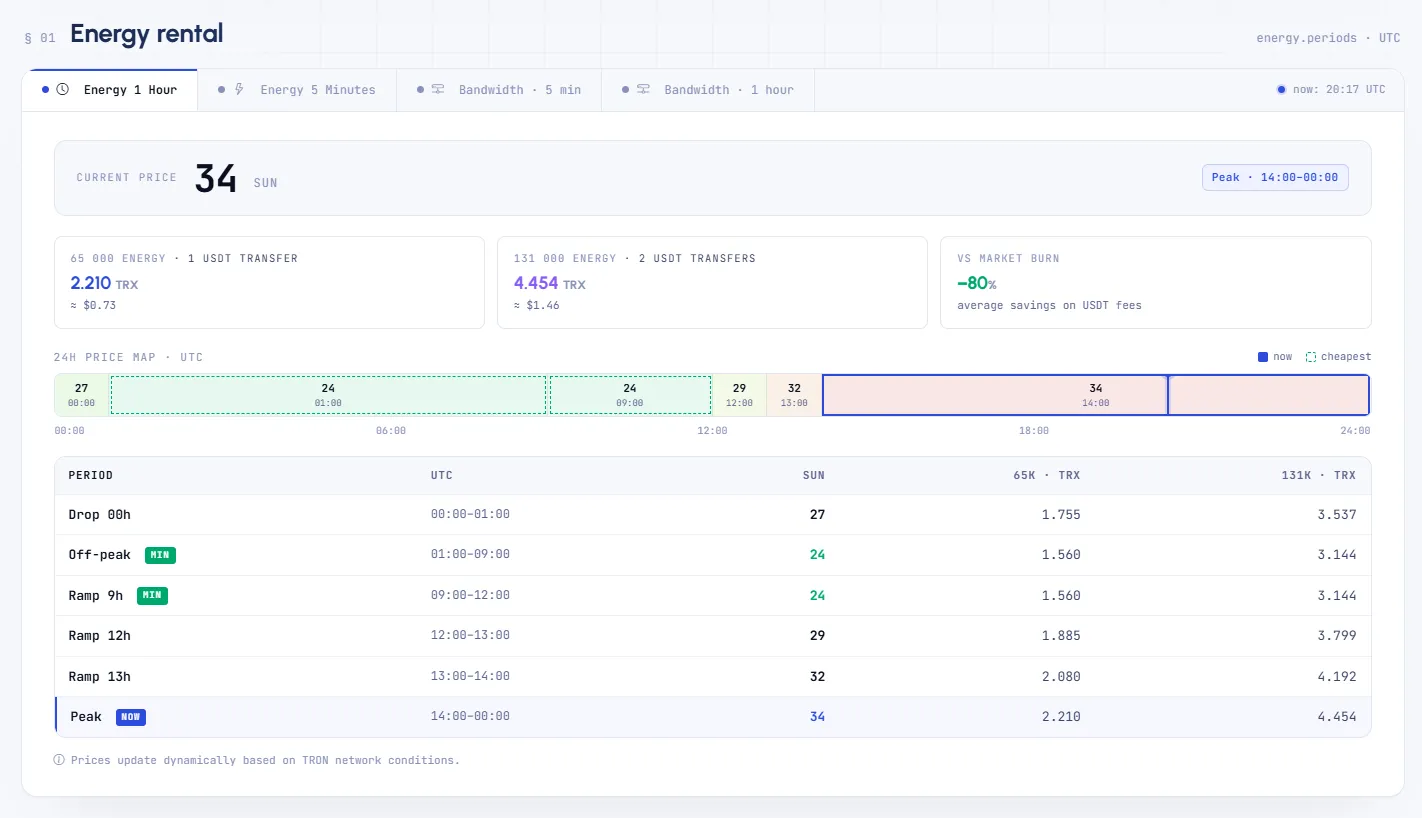
Task: Select the Energy 1 Hour tab
Action: (x=110, y=90)
